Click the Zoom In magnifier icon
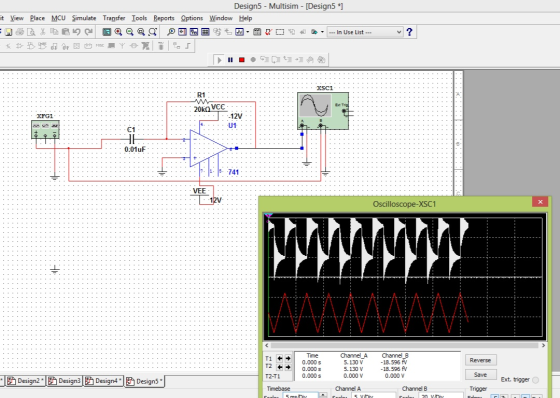This screenshot has width=560, height=398. (118, 32)
